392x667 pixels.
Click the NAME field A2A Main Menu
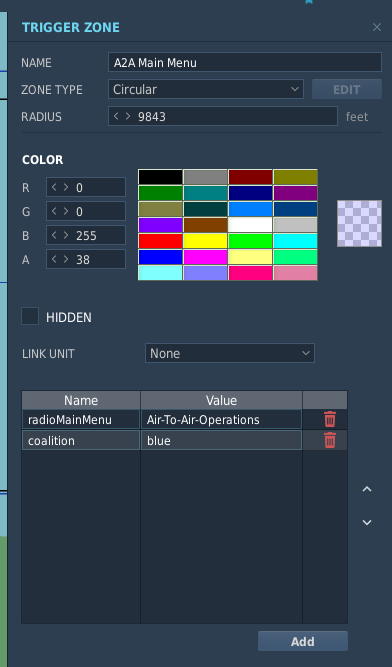pos(245,63)
